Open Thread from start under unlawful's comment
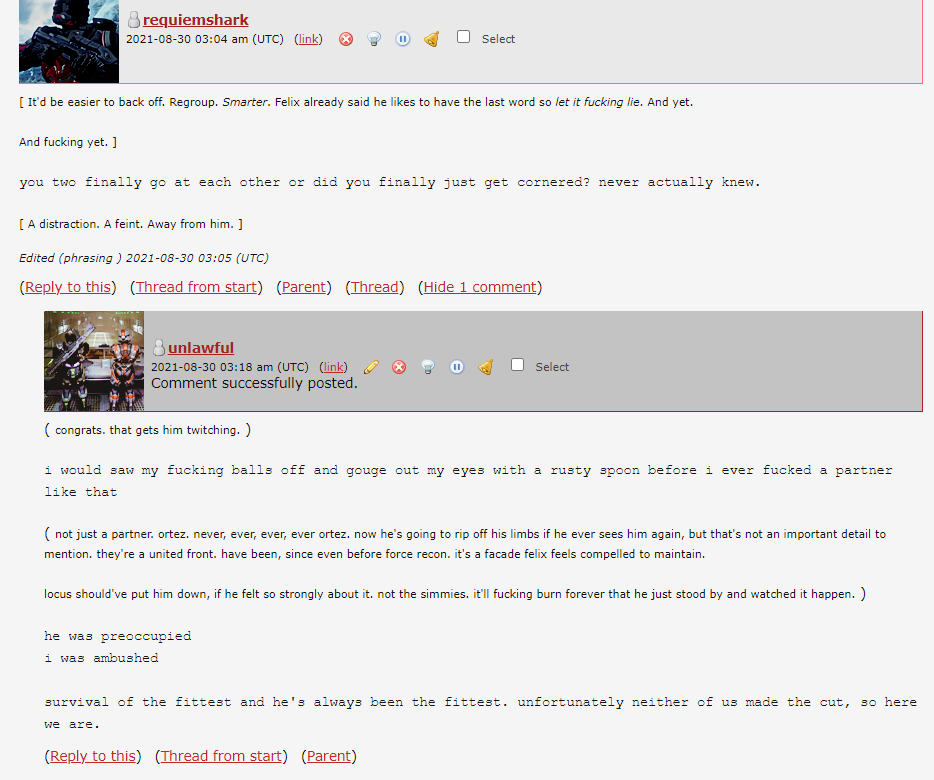Screen dimensions: 934x780 (x=221, y=756)
